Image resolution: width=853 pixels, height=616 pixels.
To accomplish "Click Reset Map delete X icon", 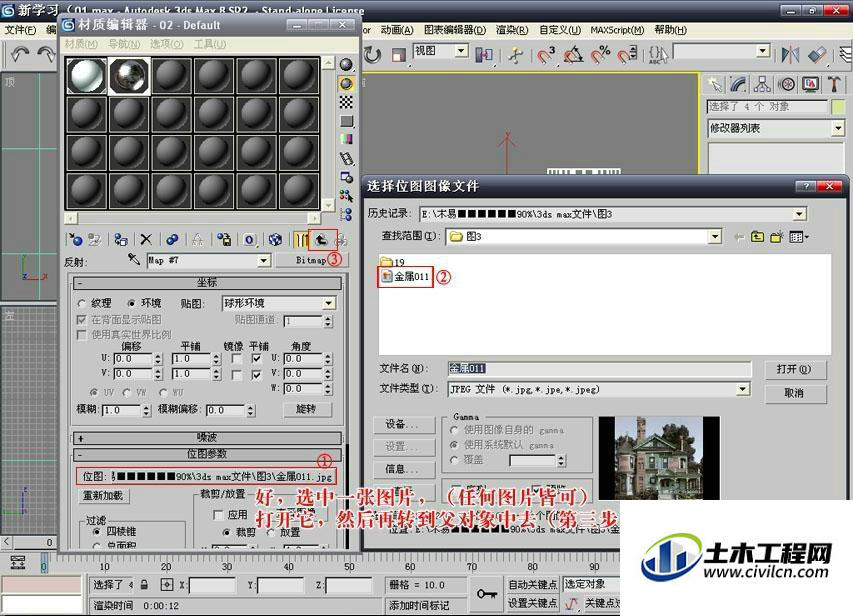I will 146,239.
